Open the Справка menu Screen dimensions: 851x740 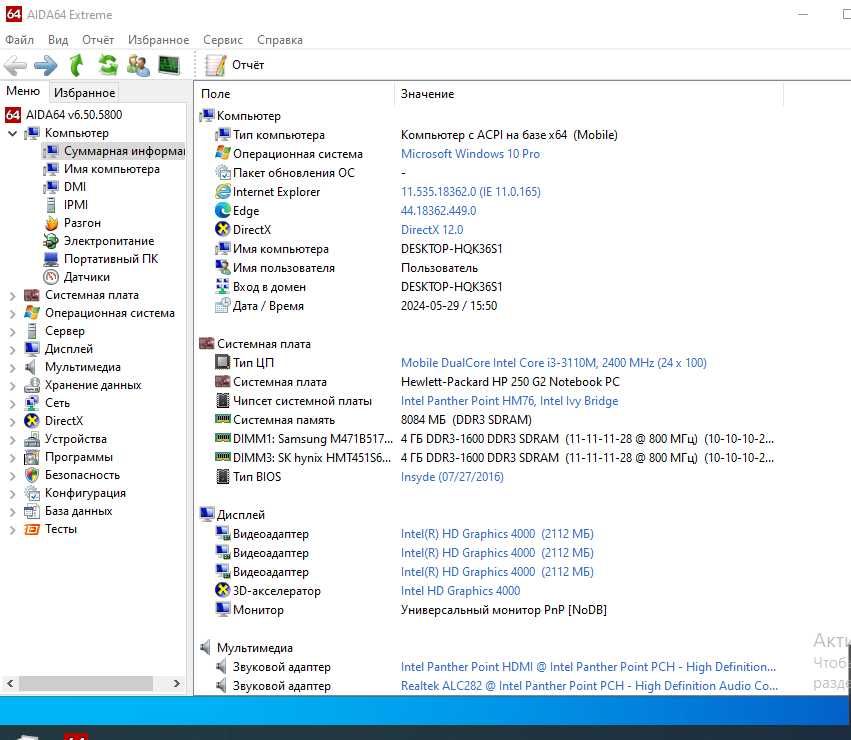click(x=280, y=40)
